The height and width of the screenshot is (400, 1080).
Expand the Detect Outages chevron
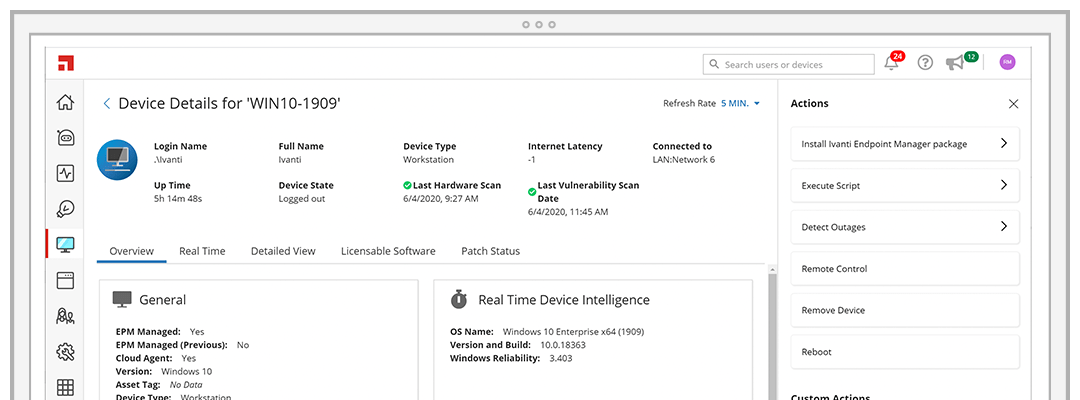tap(1004, 226)
